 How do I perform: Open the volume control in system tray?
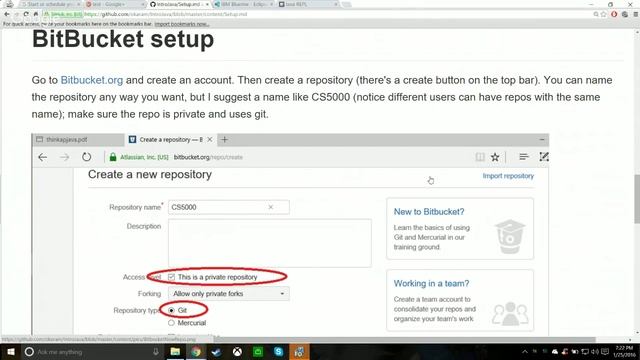(595, 351)
